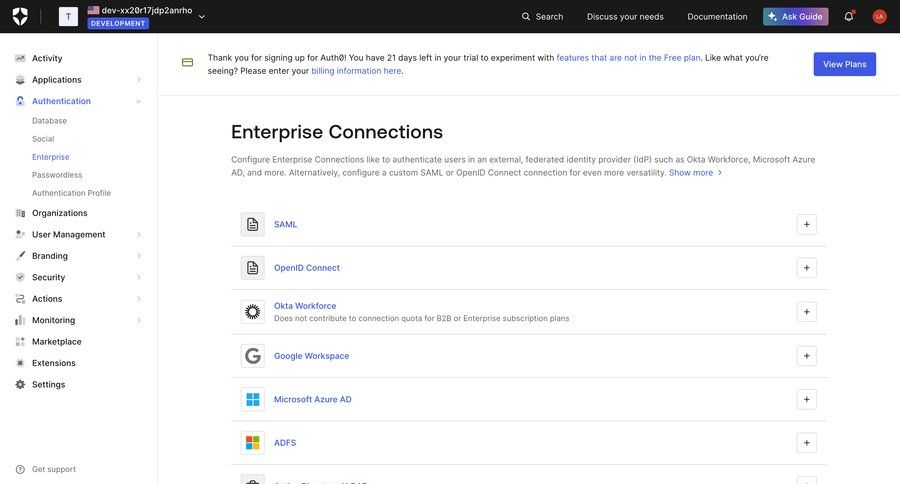Click the Search field in top bar
This screenshot has height=484, width=900.
pyautogui.click(x=542, y=16)
